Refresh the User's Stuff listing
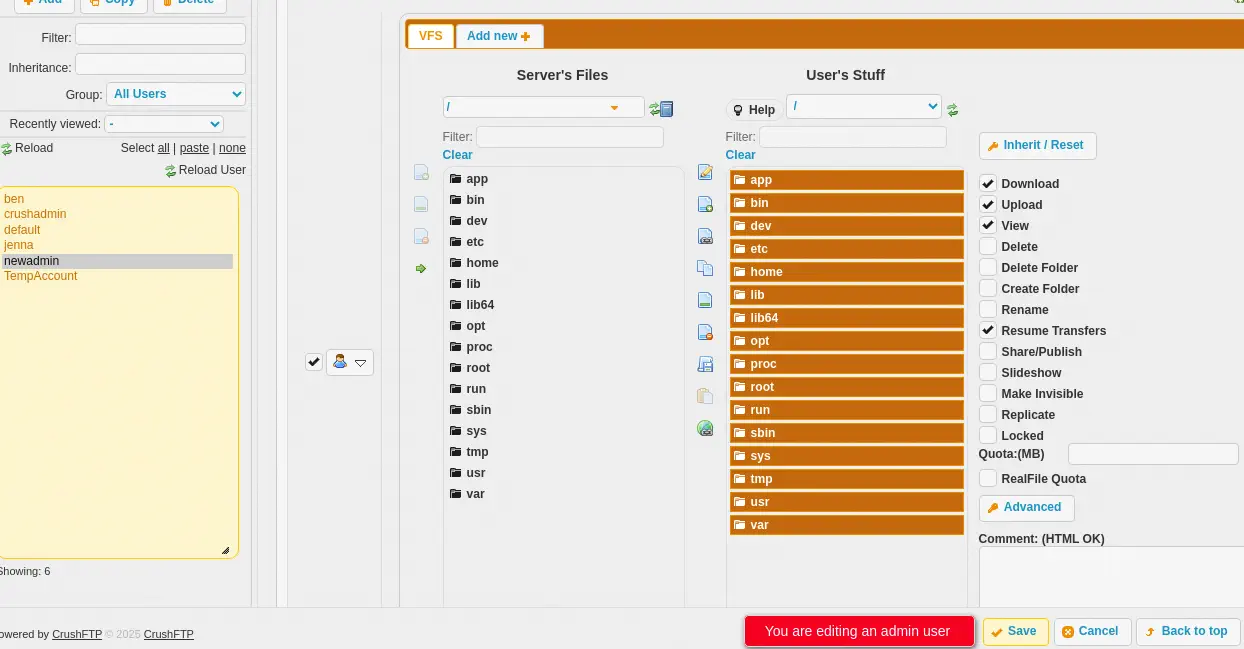The height and width of the screenshot is (649, 1244). click(x=953, y=110)
